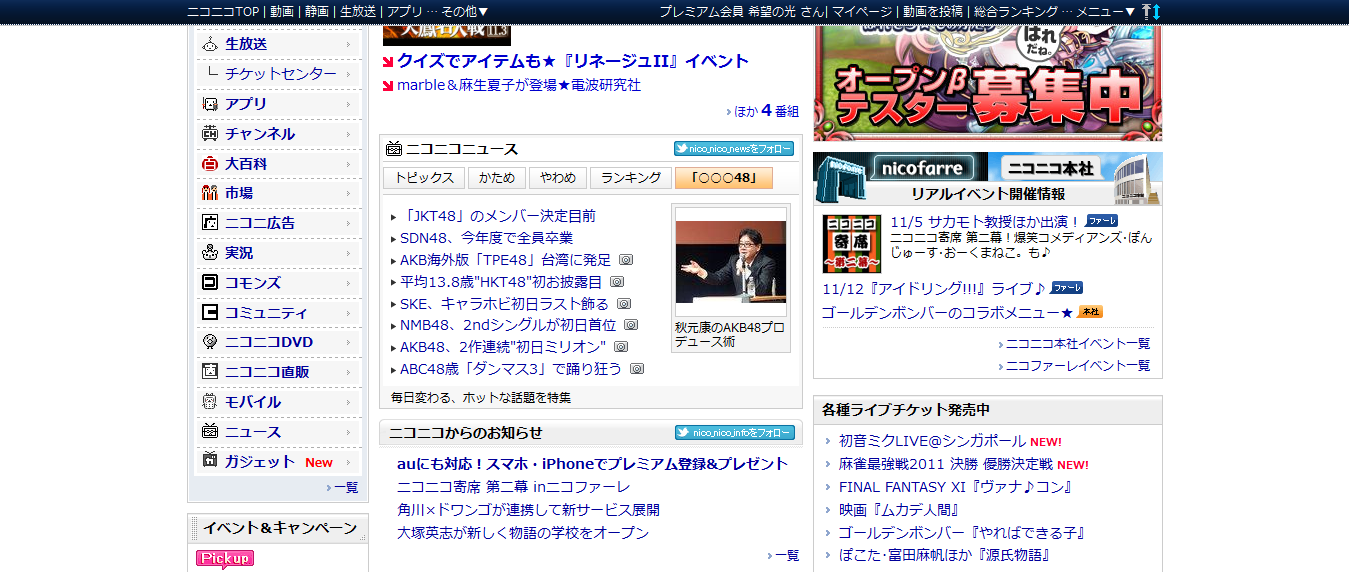This screenshot has width=1349, height=572.
Task: Click the 秋元康 AKB48 photo thumbnail
Action: [x=731, y=262]
